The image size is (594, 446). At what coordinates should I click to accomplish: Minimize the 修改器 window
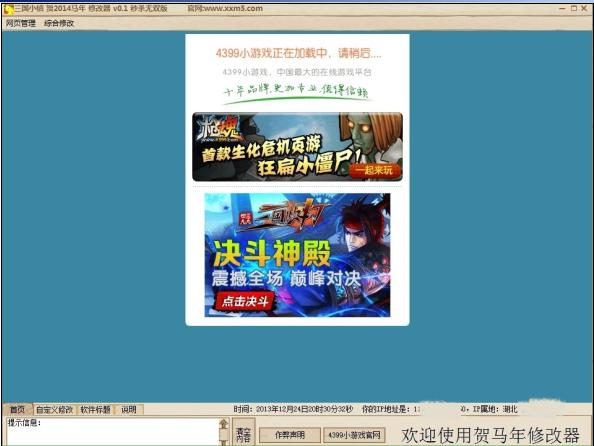563,8
